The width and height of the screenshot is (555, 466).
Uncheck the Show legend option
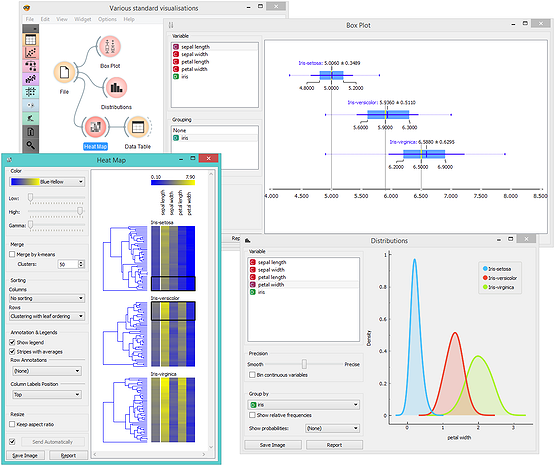pyautogui.click(x=12, y=342)
